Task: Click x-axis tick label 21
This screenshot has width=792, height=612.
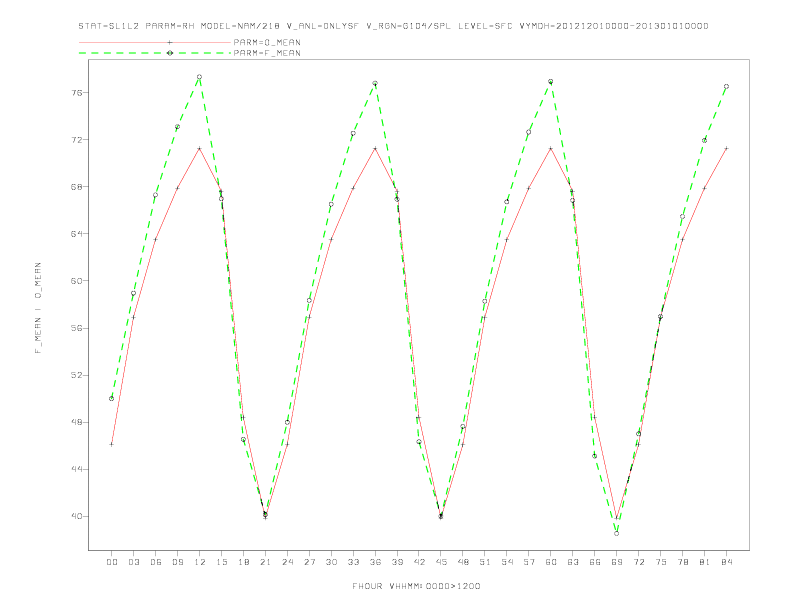Action: [265, 562]
